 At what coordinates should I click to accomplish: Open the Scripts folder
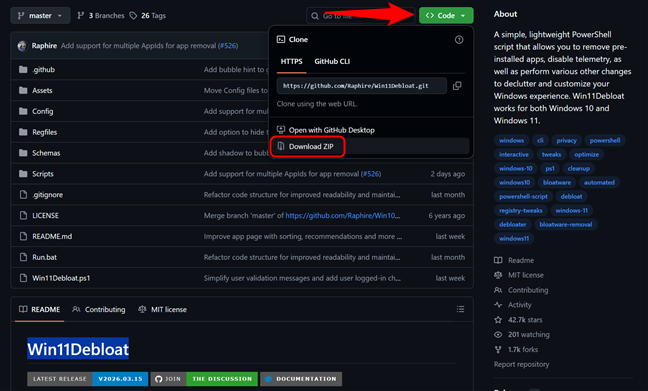click(43, 174)
